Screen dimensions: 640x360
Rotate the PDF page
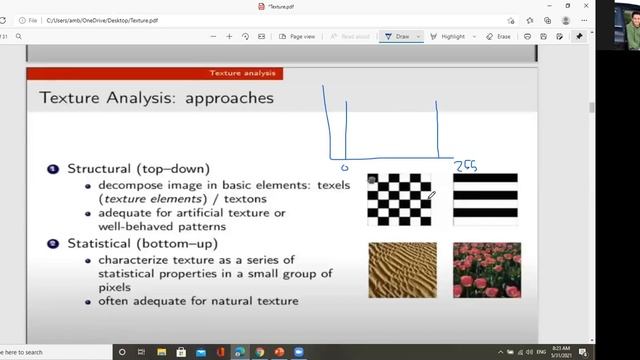click(x=245, y=36)
